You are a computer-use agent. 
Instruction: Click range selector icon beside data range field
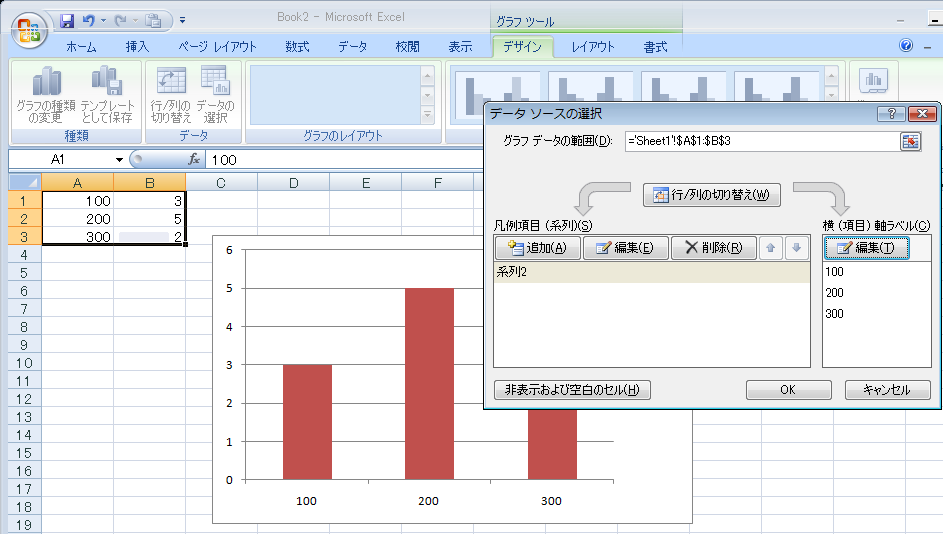tap(910, 141)
